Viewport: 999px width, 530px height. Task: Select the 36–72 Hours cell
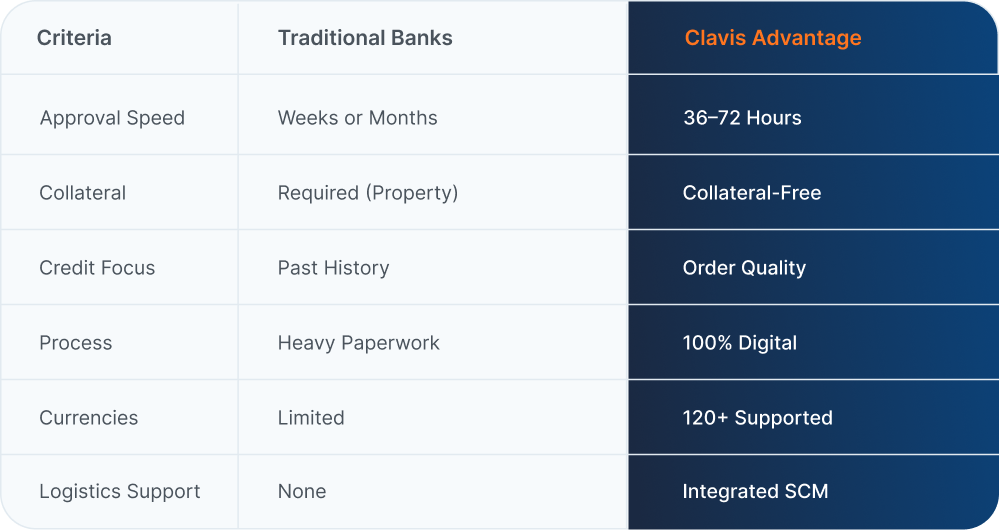tap(742, 118)
